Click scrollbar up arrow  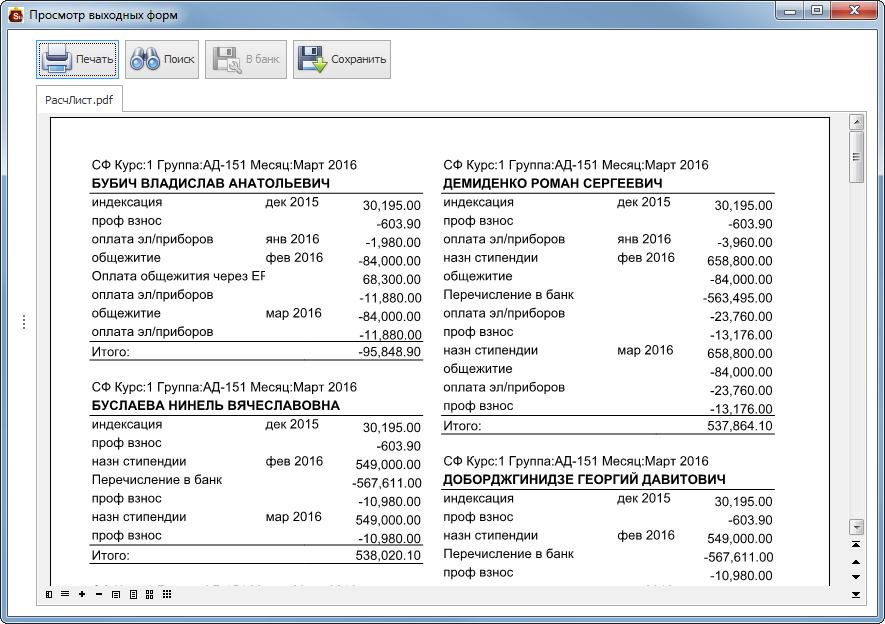point(857,122)
